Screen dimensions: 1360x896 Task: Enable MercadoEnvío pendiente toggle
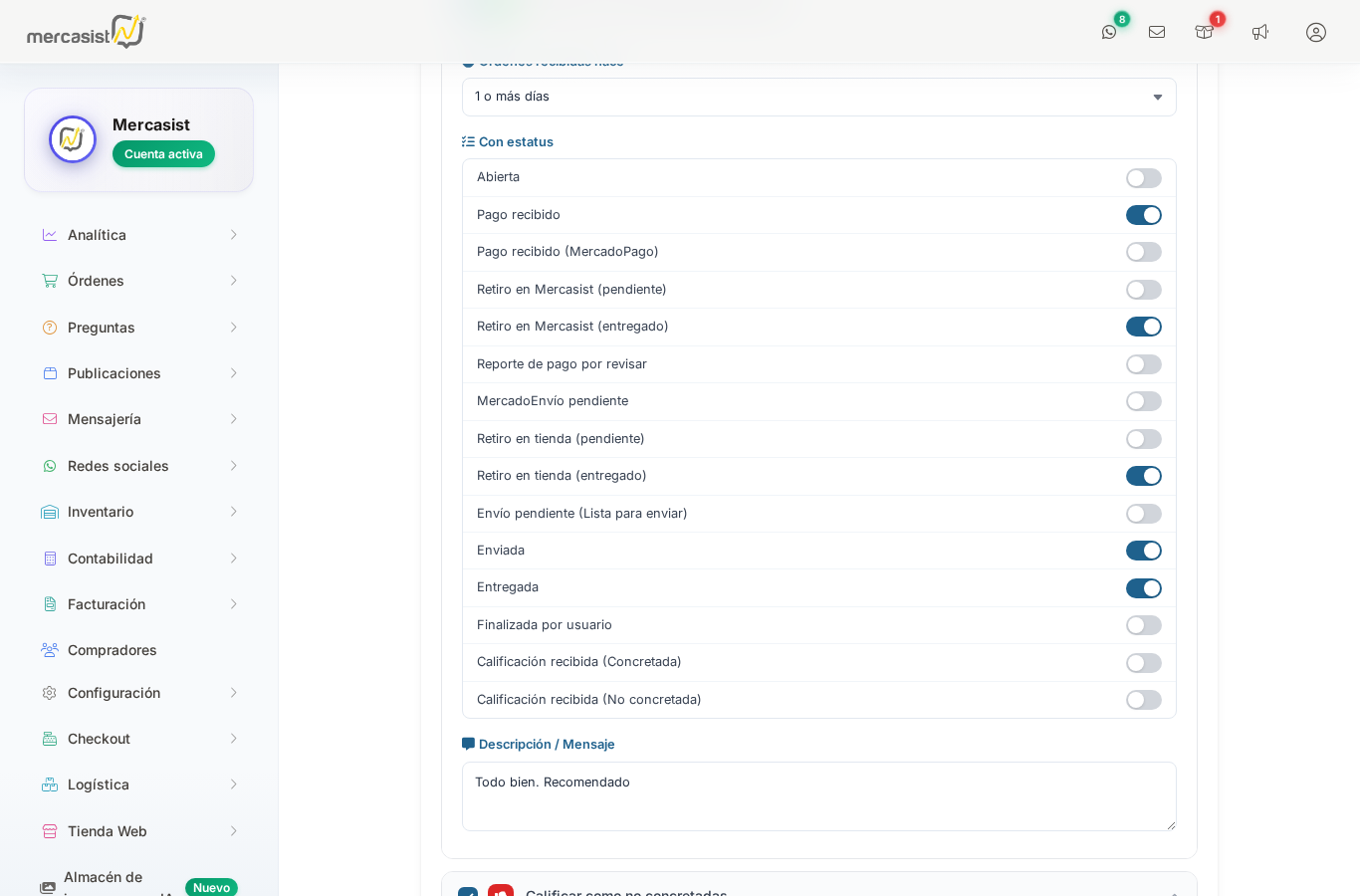pos(1144,401)
